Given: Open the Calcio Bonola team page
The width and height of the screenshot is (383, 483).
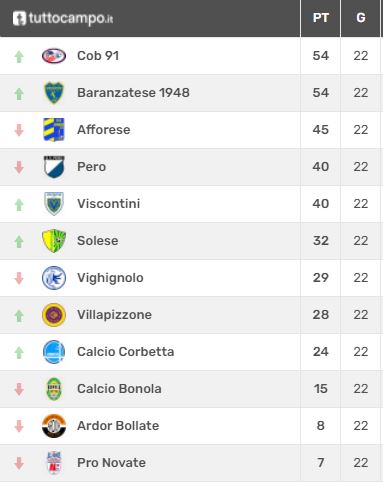Looking at the screenshot, I should [x=119, y=389].
